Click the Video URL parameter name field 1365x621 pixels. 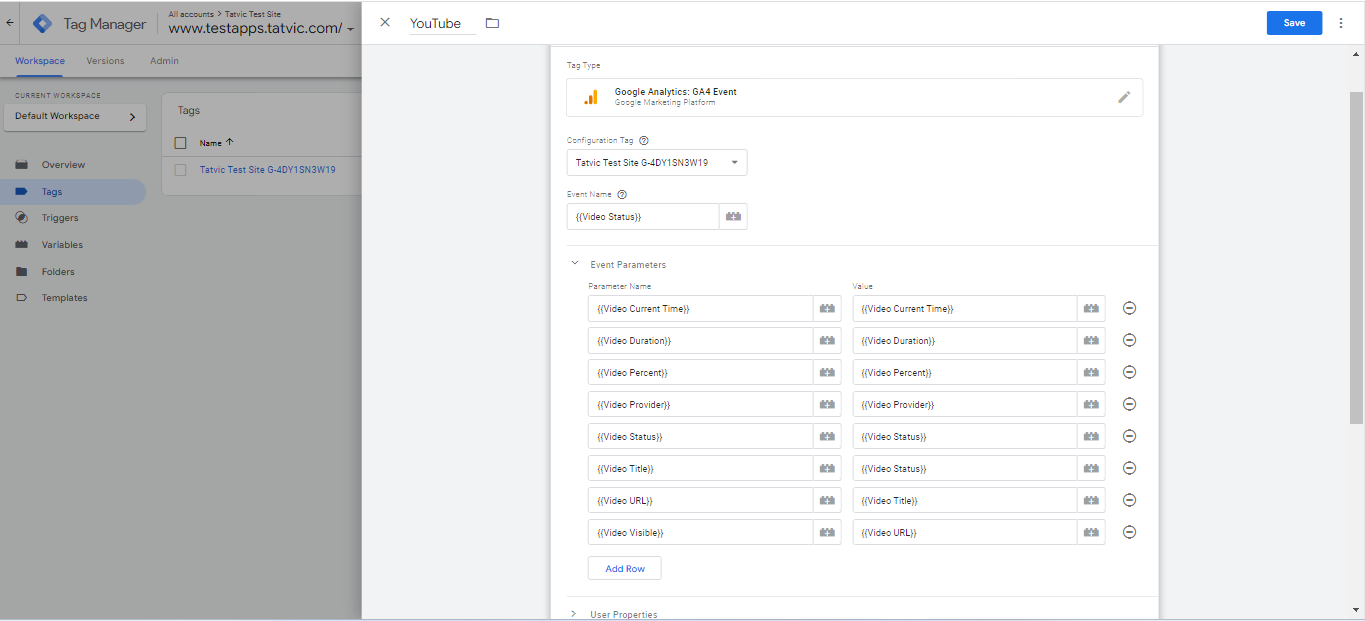[x=700, y=501]
